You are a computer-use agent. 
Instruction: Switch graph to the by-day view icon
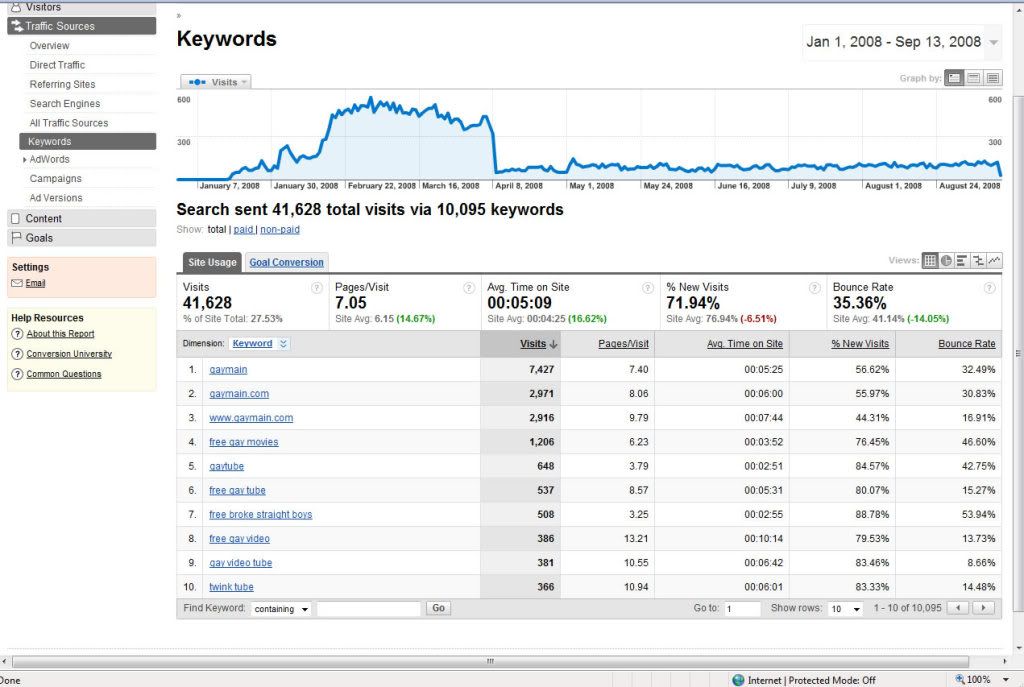point(955,78)
